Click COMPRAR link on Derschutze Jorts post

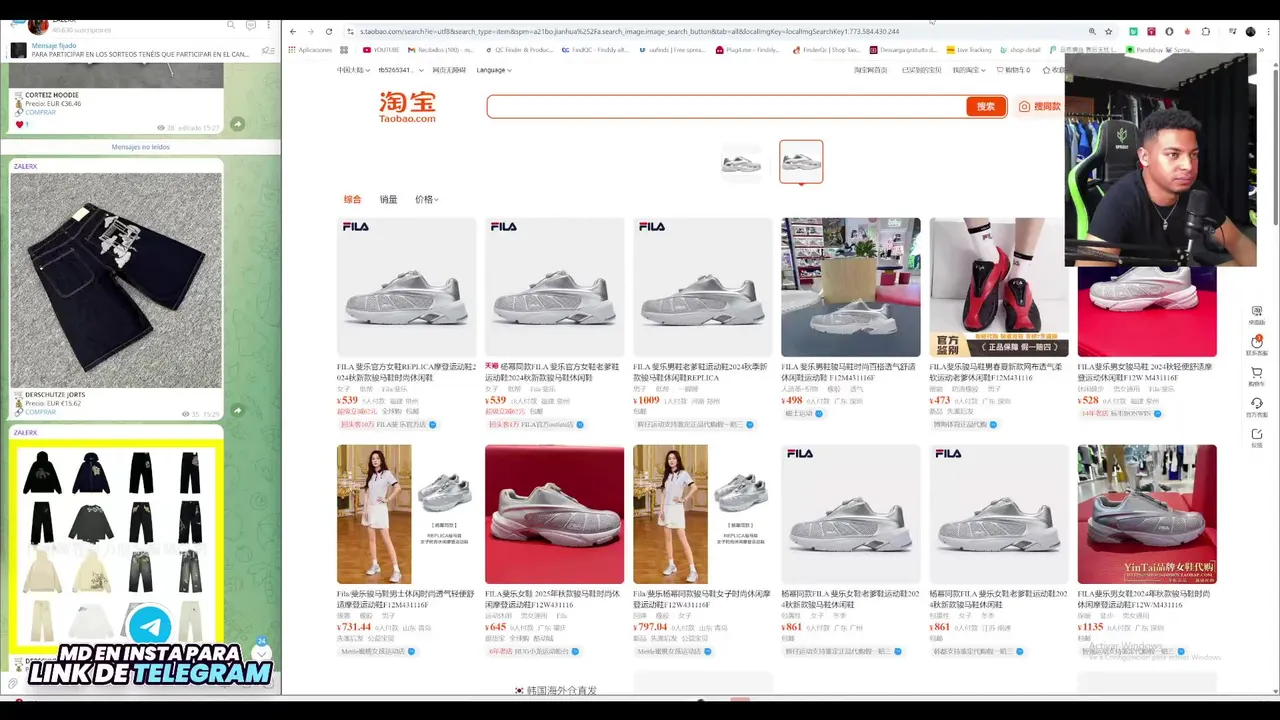pos(40,412)
